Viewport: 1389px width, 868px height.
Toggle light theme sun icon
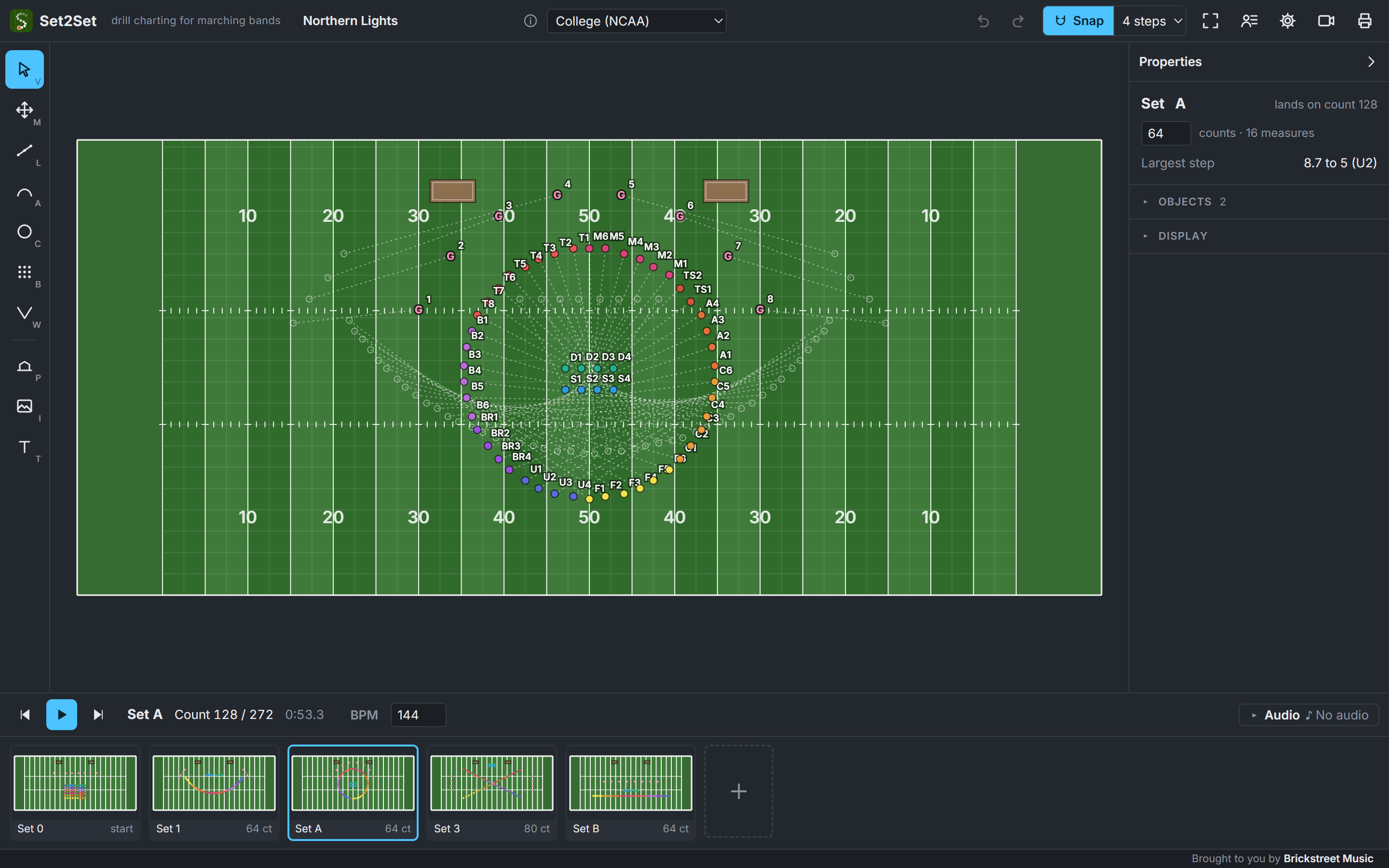point(1287,21)
